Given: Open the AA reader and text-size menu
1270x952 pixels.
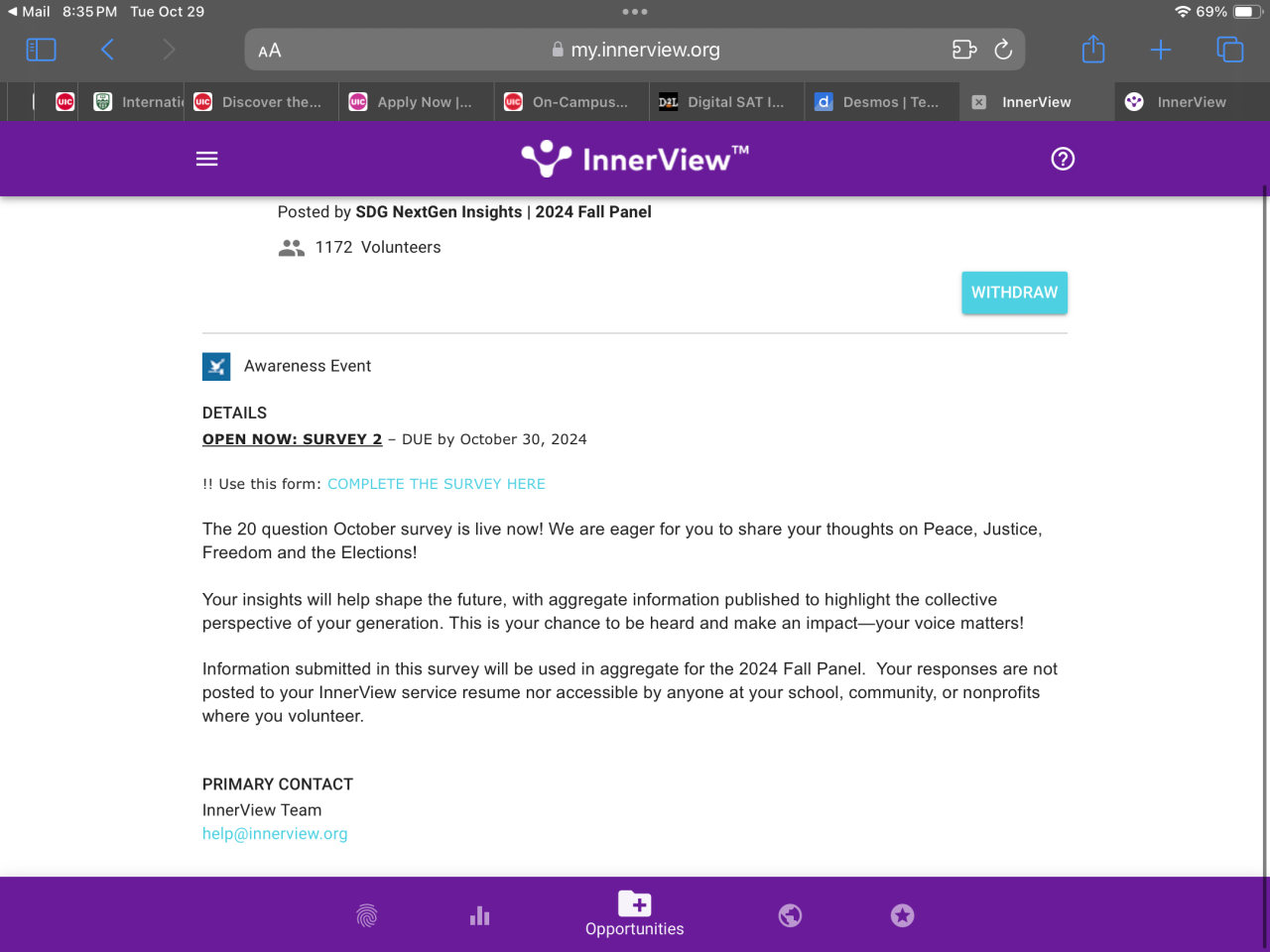Looking at the screenshot, I should (270, 51).
